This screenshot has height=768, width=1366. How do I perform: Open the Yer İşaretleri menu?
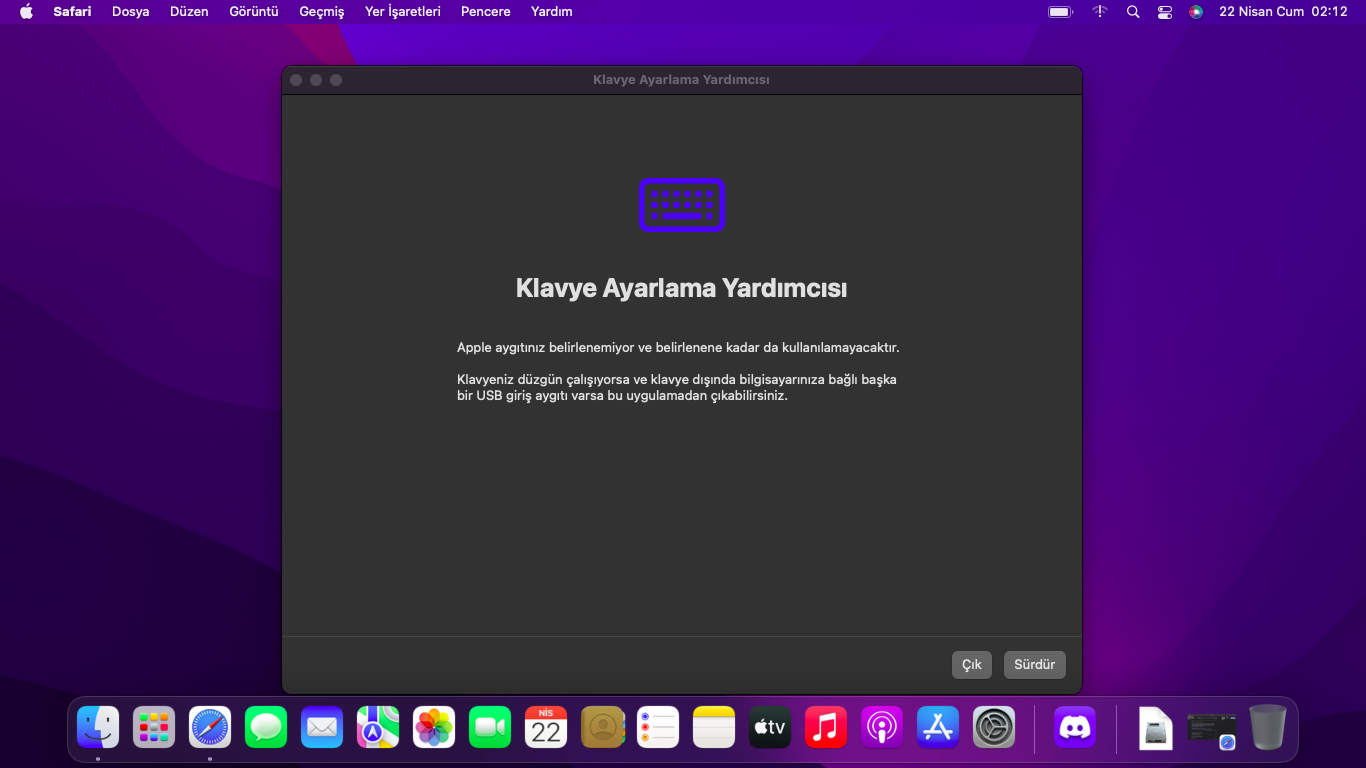point(403,12)
